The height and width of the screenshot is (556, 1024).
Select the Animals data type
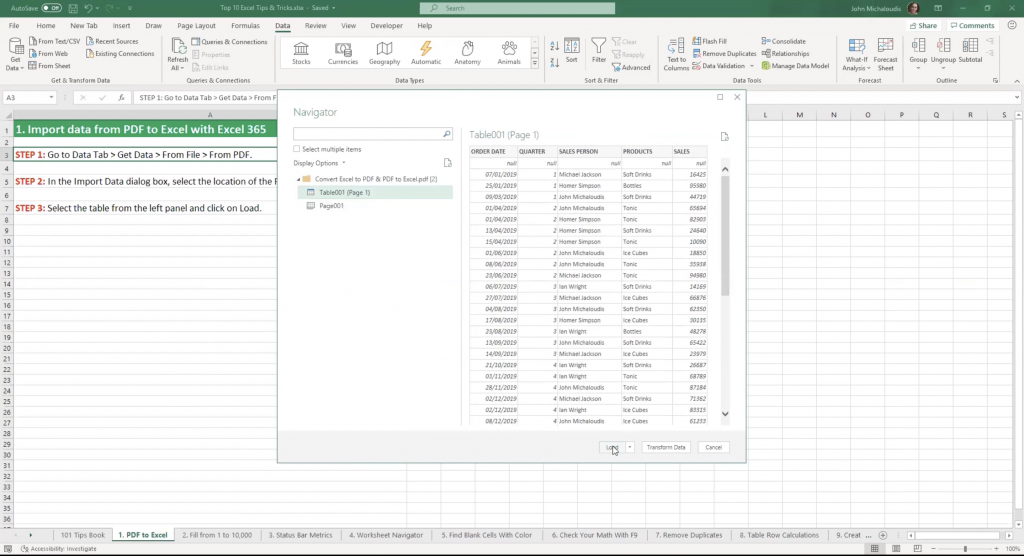coord(509,54)
